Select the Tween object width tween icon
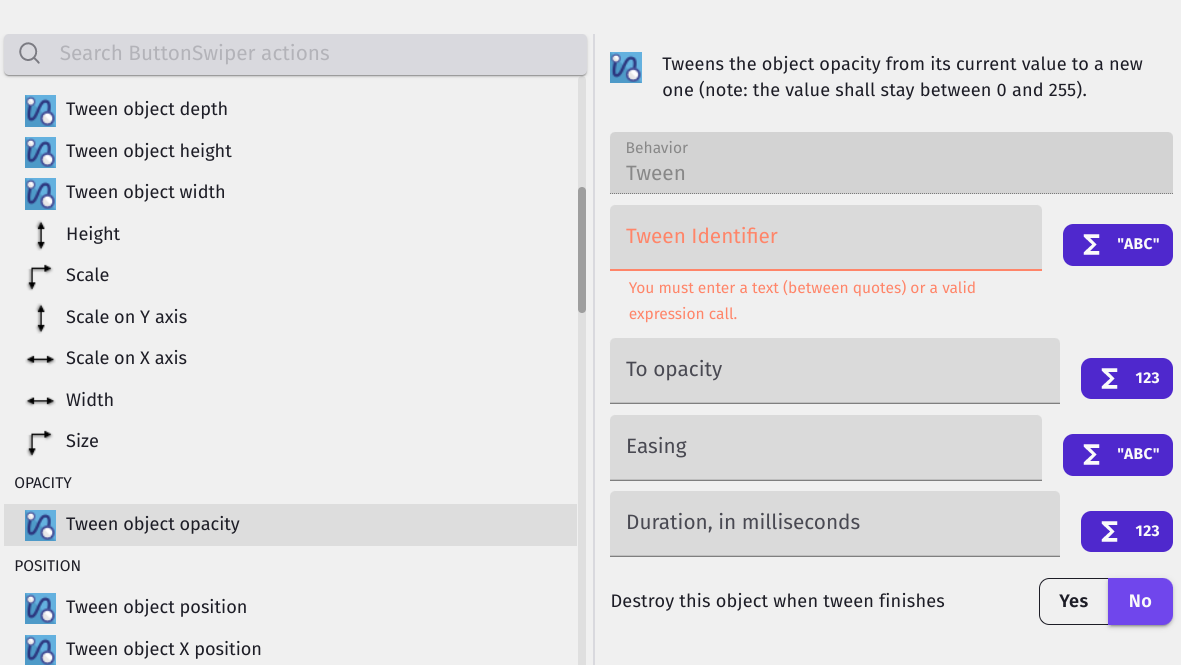 (40, 193)
